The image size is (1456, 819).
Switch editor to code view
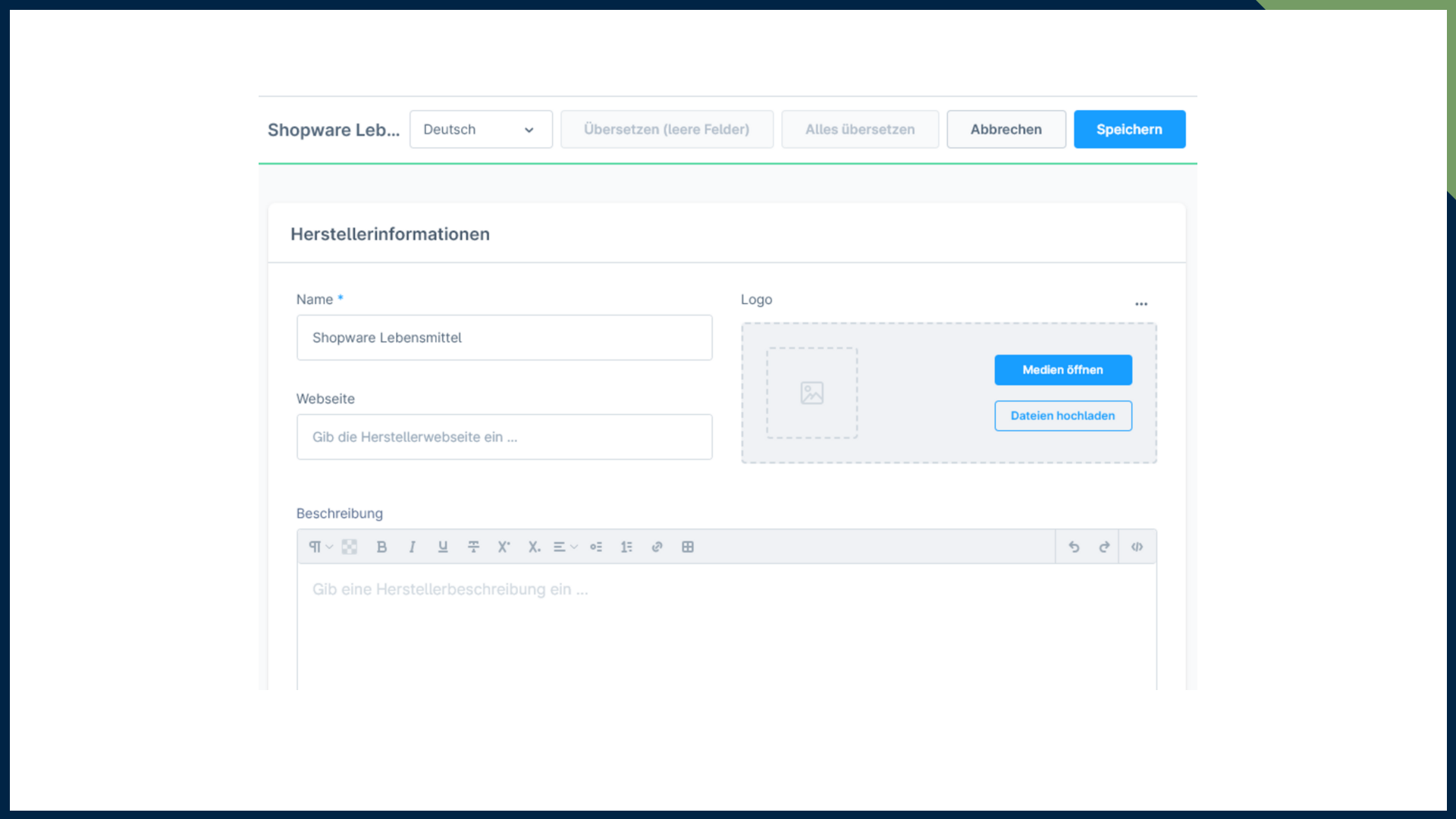click(x=1137, y=547)
